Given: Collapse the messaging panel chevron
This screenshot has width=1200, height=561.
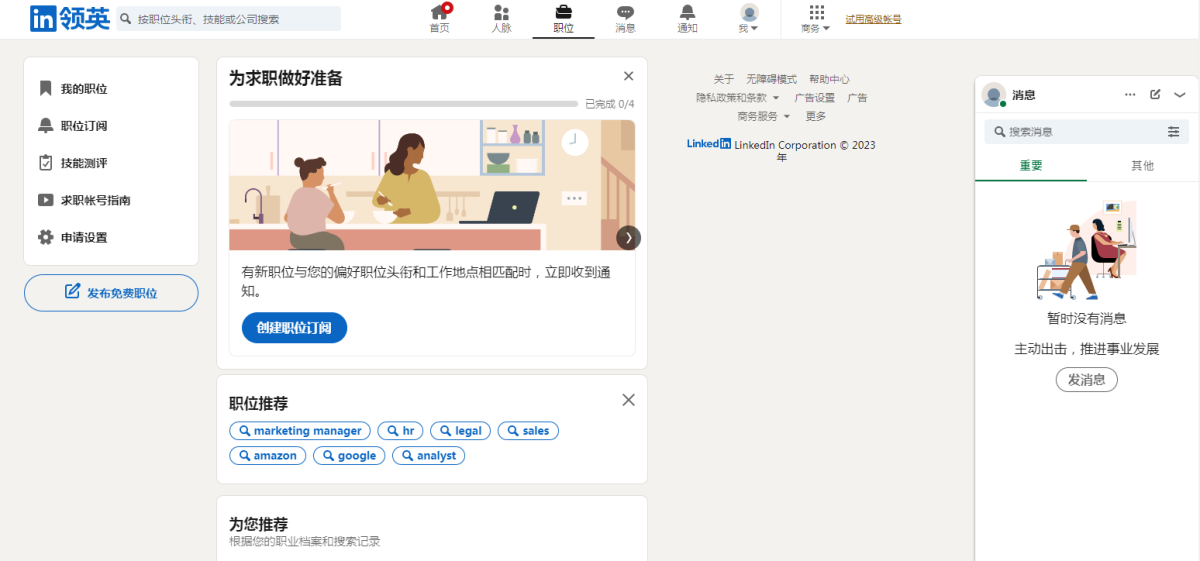Looking at the screenshot, I should 1180,95.
